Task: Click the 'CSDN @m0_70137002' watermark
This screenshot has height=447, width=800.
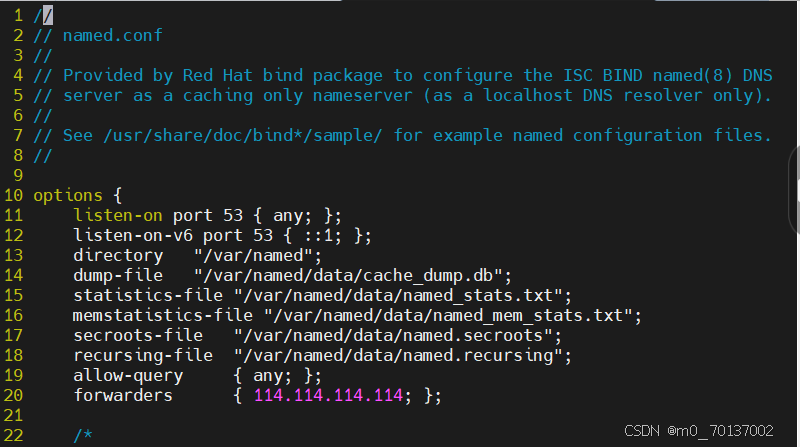Action: pyautogui.click(x=698, y=431)
